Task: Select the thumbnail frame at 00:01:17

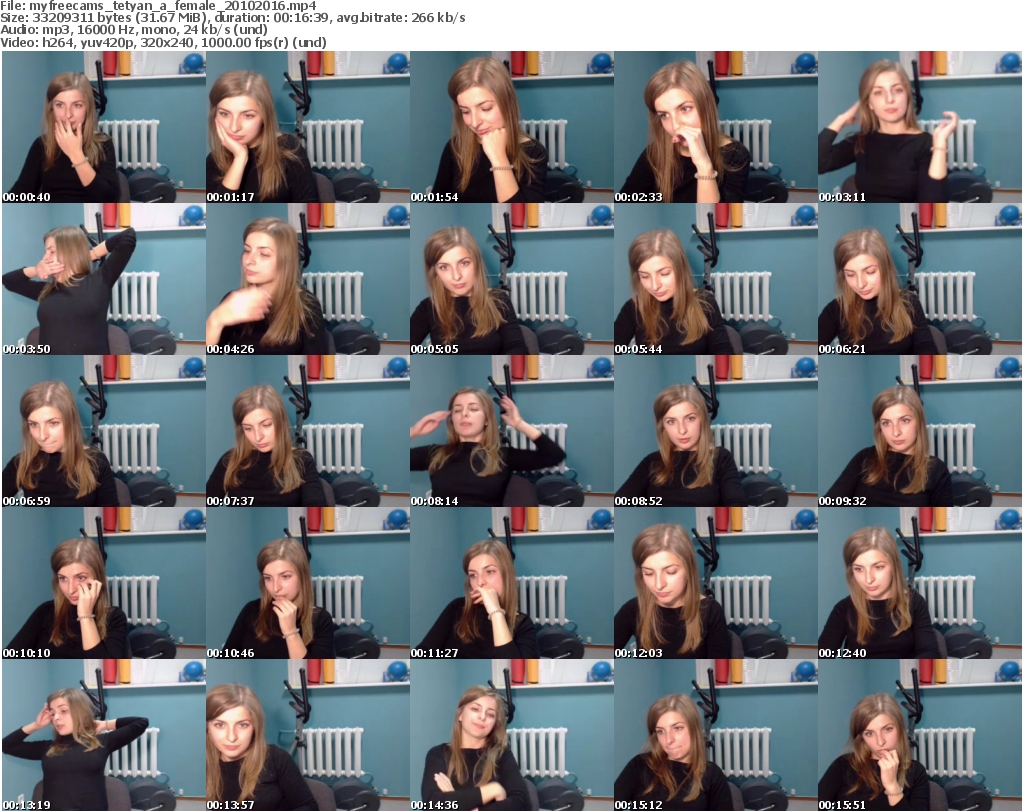Action: (308, 127)
